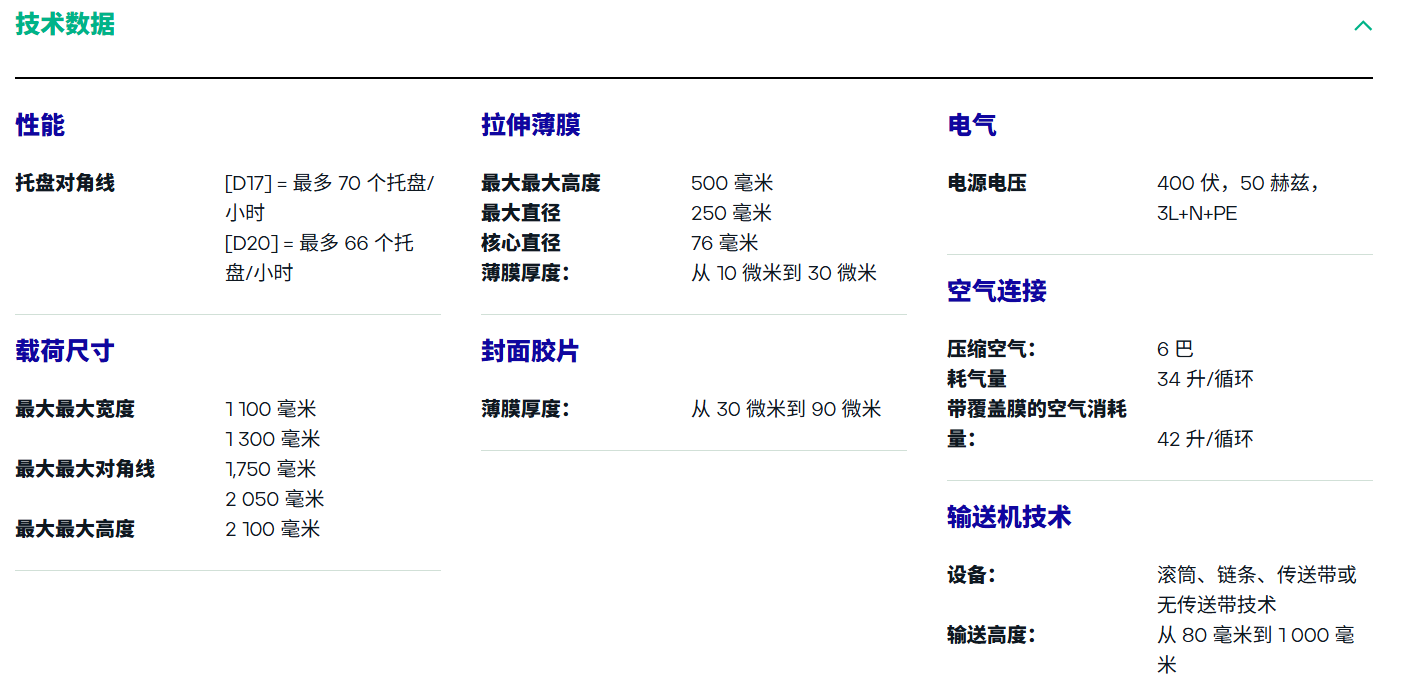1428x700 pixels.
Task: Click the 最大最大宽度 label
Action: [x=75, y=409]
